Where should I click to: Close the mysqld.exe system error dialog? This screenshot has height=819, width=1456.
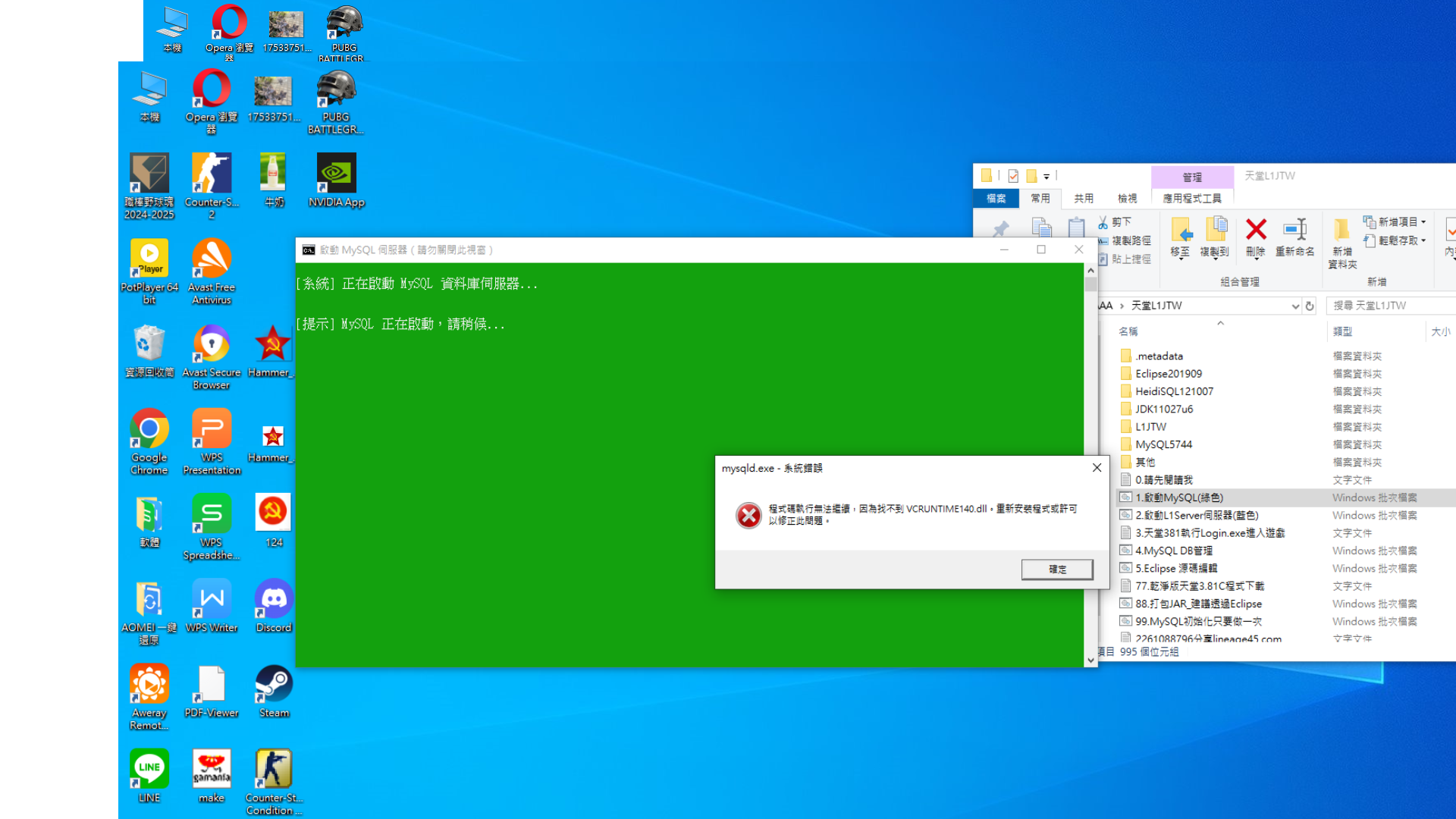click(x=1097, y=468)
